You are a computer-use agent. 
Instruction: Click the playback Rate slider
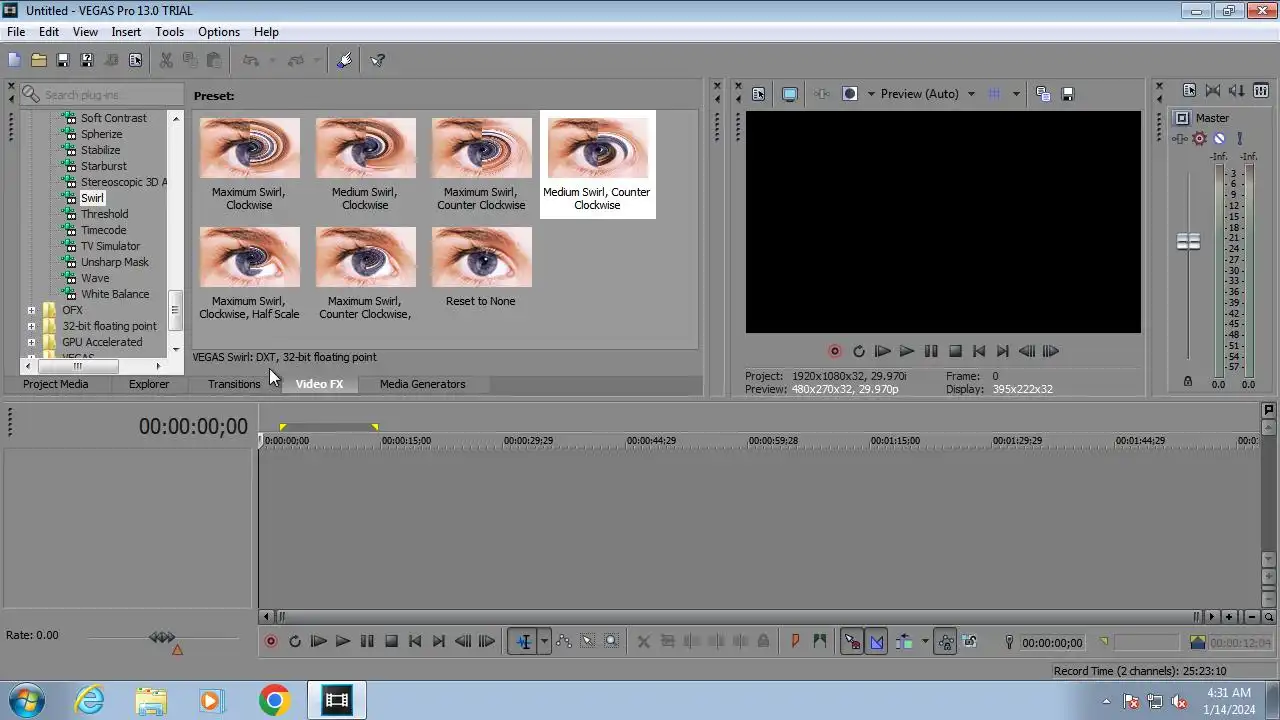162,637
